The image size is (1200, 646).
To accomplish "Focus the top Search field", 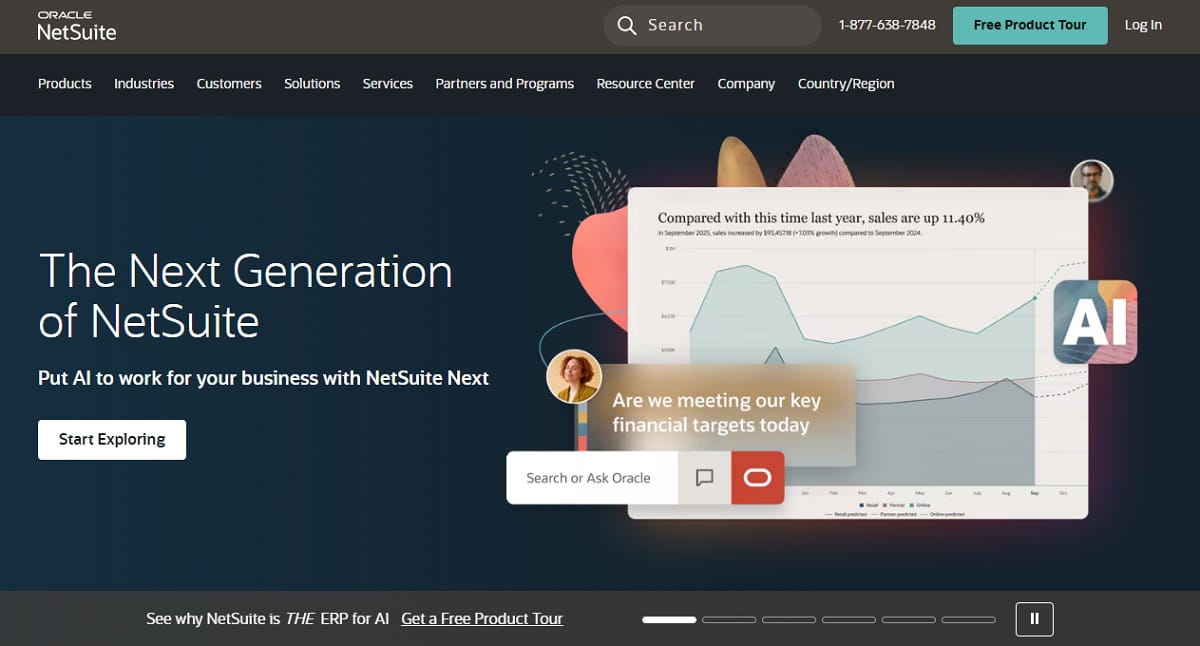I will (712, 26).
